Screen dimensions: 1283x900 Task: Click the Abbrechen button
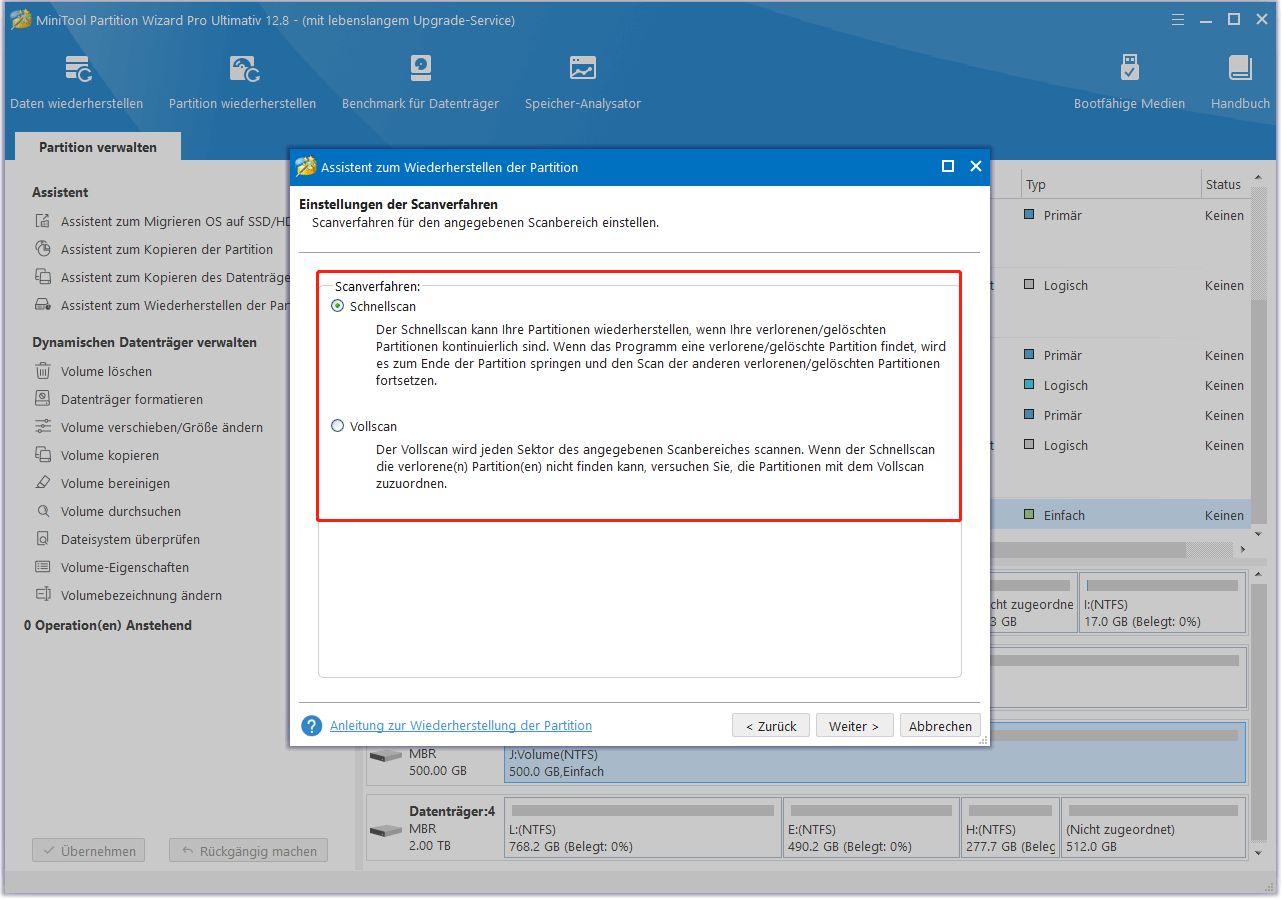pyautogui.click(x=940, y=726)
